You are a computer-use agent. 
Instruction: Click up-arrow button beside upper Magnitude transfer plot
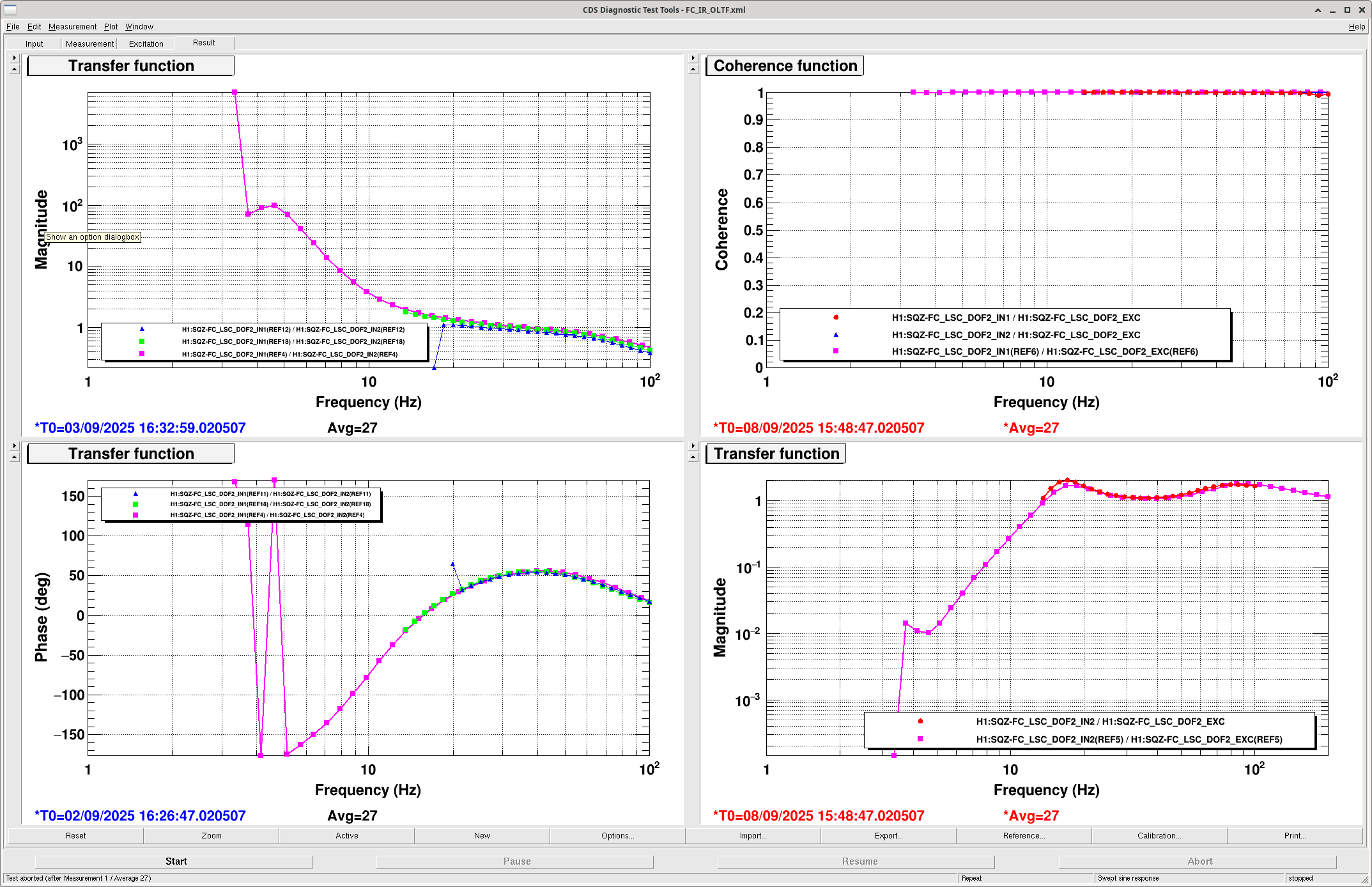pos(14,69)
